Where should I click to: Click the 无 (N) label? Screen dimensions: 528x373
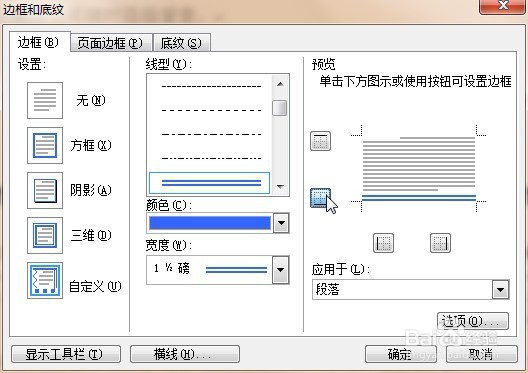coord(91,100)
